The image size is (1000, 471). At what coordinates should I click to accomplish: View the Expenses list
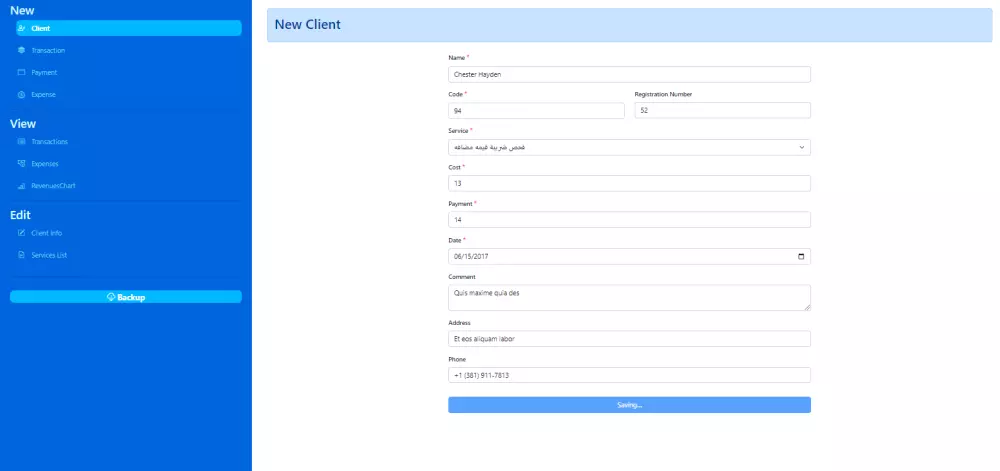click(x=129, y=164)
